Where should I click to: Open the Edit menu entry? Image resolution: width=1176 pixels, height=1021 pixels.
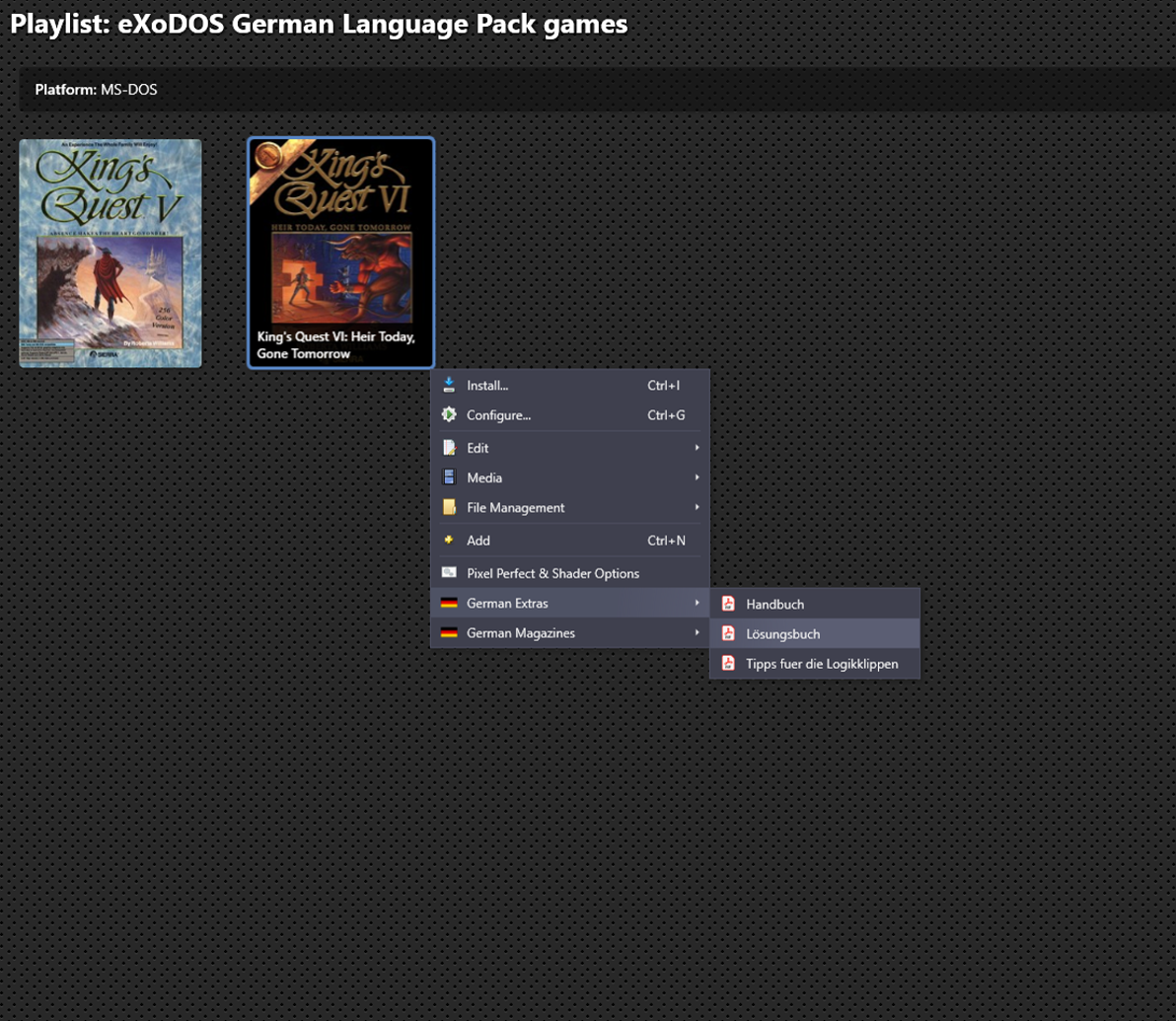point(570,448)
